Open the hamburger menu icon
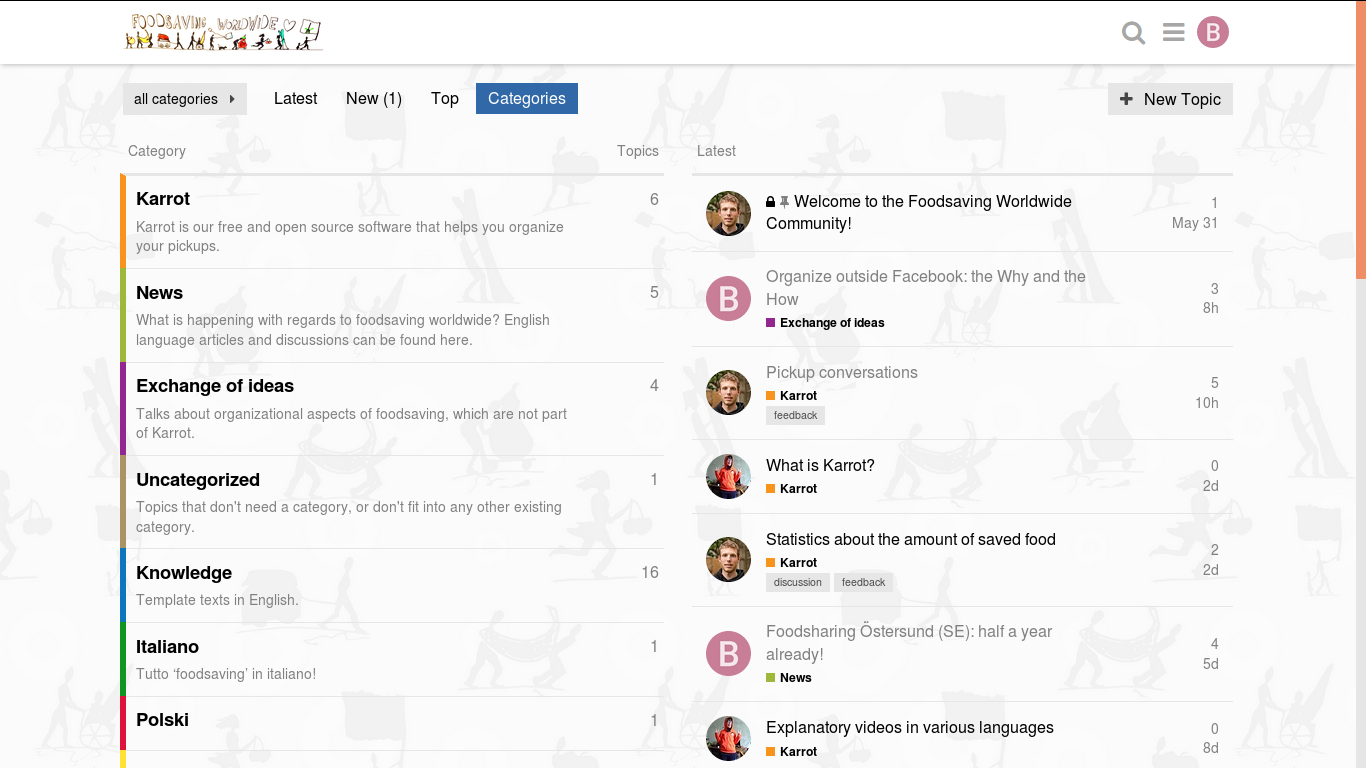Image resolution: width=1366 pixels, height=768 pixels. [1174, 33]
